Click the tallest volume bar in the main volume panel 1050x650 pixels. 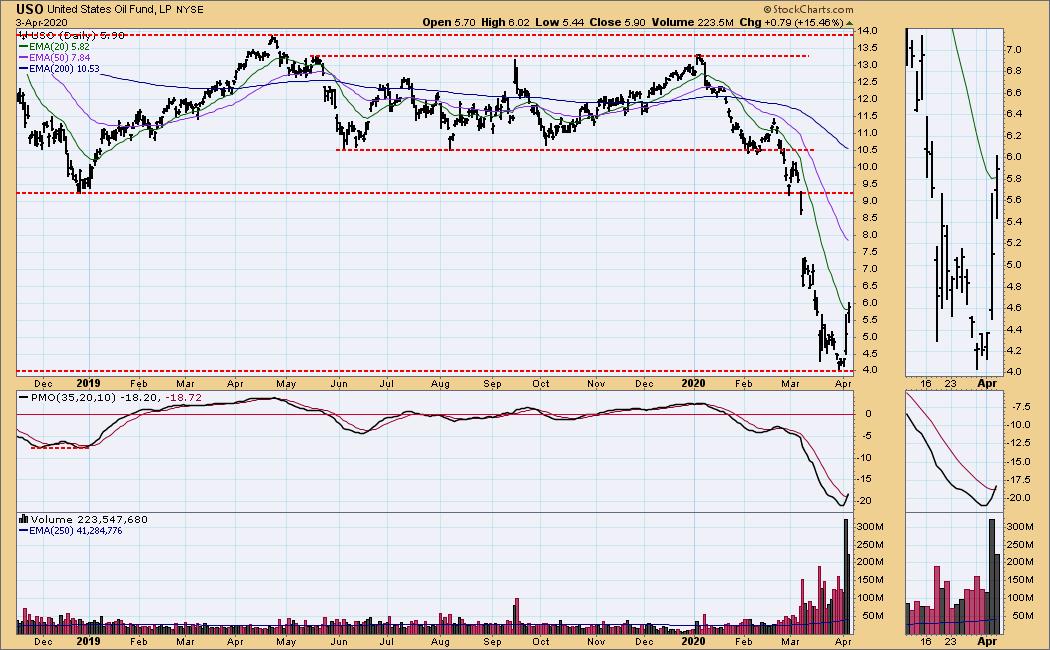845,576
